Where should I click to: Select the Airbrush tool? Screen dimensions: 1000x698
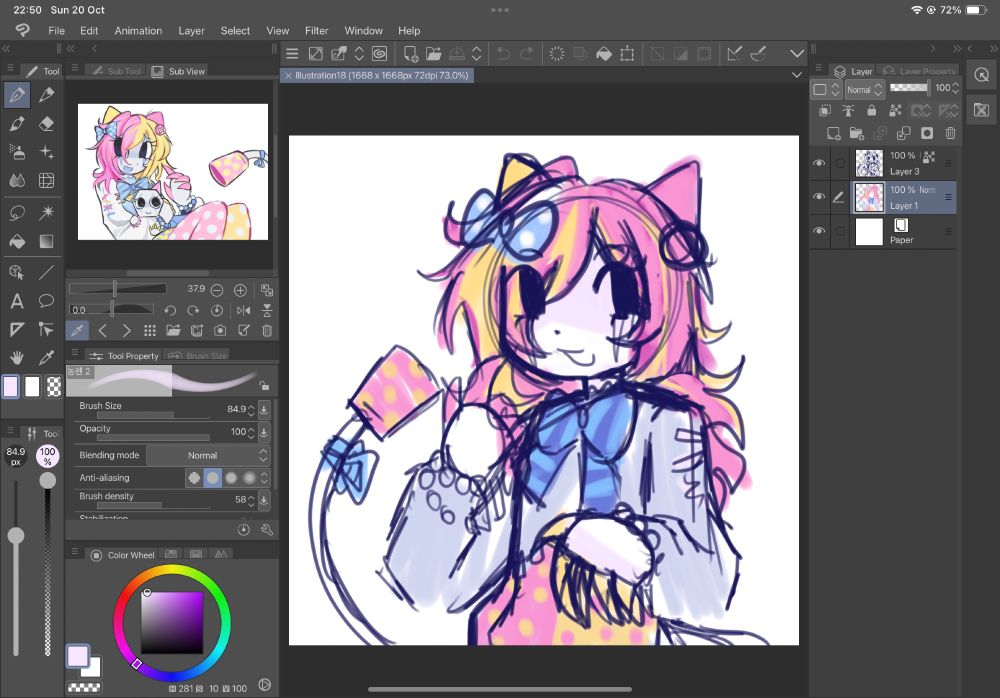(x=17, y=152)
